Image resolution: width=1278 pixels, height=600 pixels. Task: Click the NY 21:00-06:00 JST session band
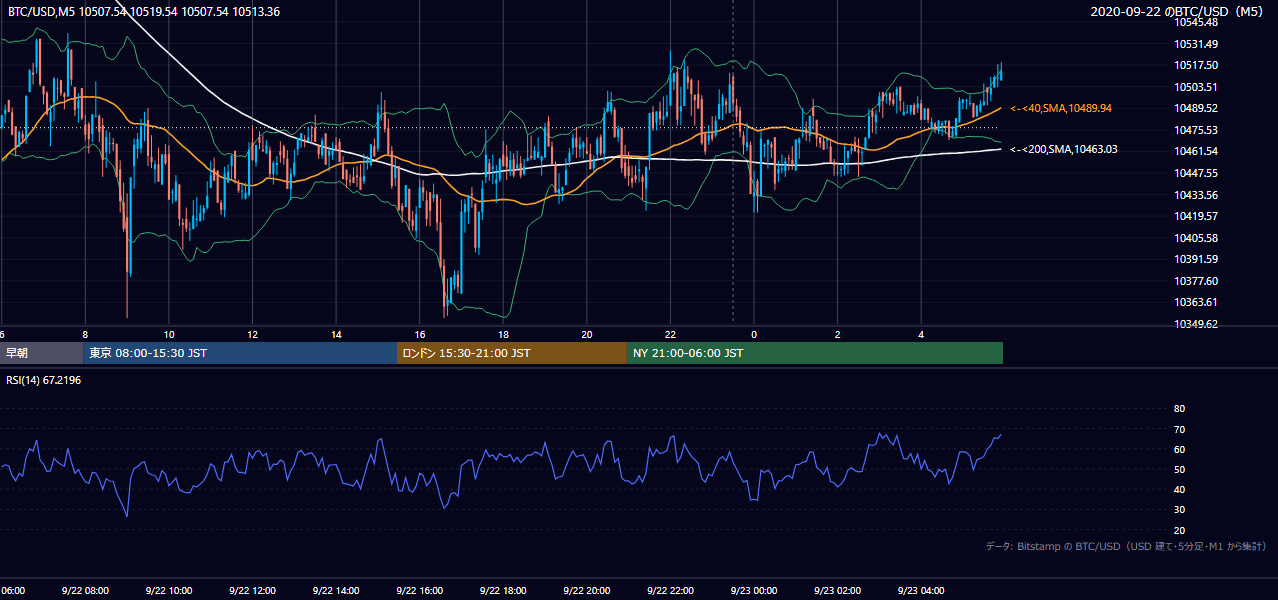point(815,353)
